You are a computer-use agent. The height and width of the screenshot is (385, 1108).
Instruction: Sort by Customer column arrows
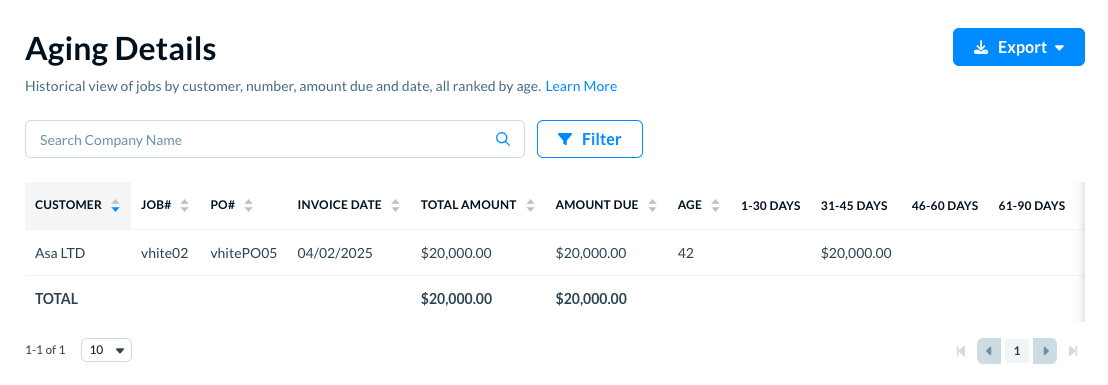[x=116, y=206]
